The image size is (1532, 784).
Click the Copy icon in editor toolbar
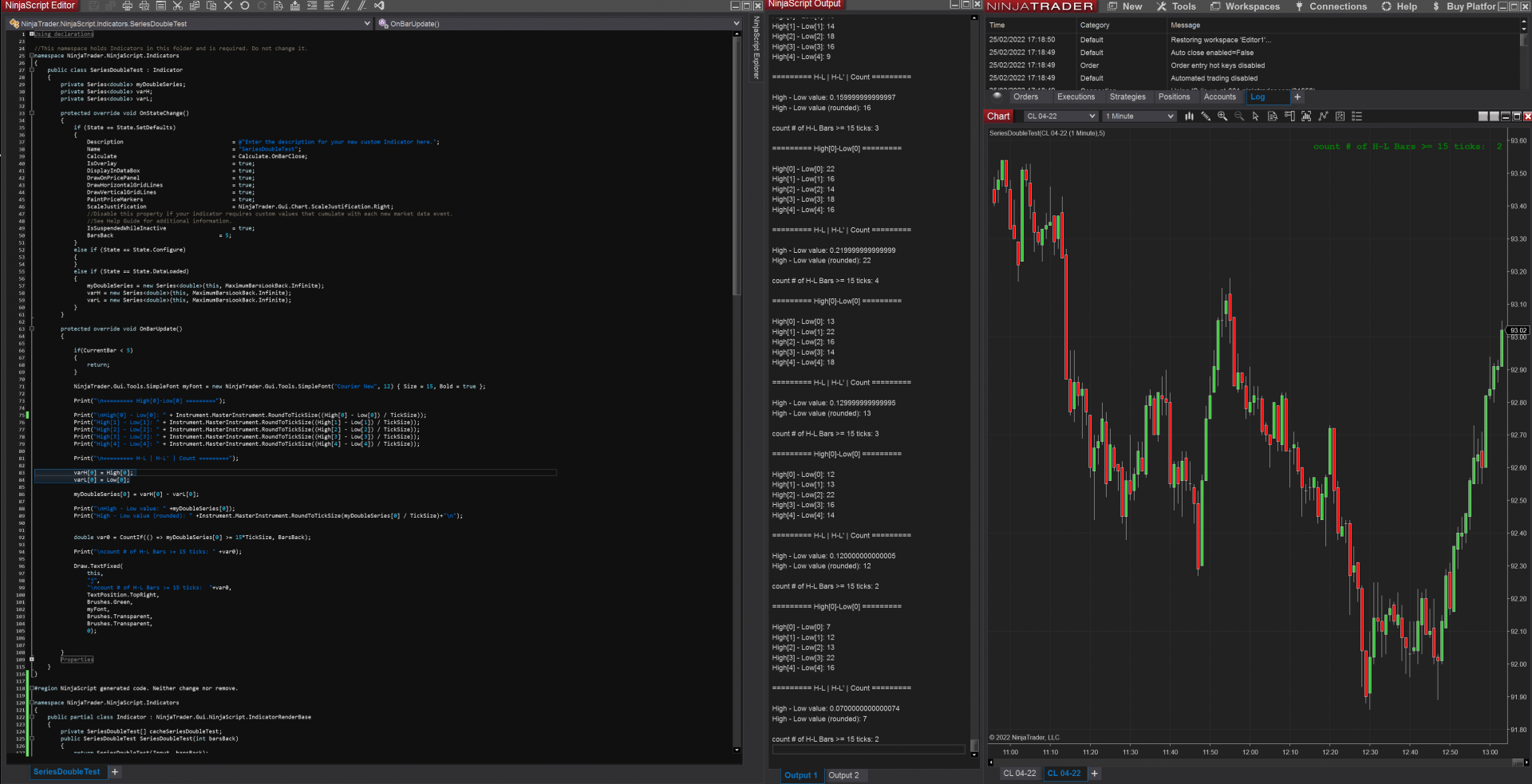[195, 6]
